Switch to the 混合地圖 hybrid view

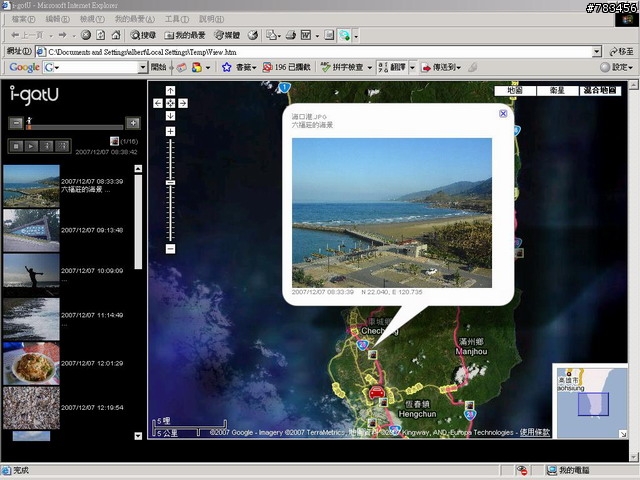pos(600,90)
